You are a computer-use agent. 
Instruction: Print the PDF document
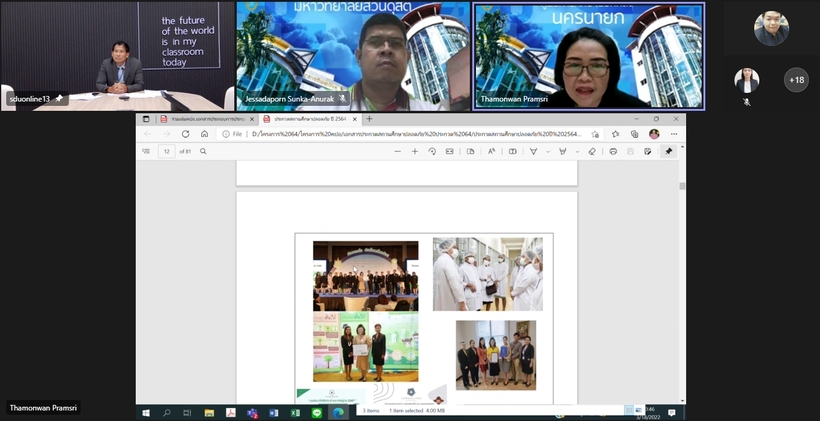tap(613, 151)
